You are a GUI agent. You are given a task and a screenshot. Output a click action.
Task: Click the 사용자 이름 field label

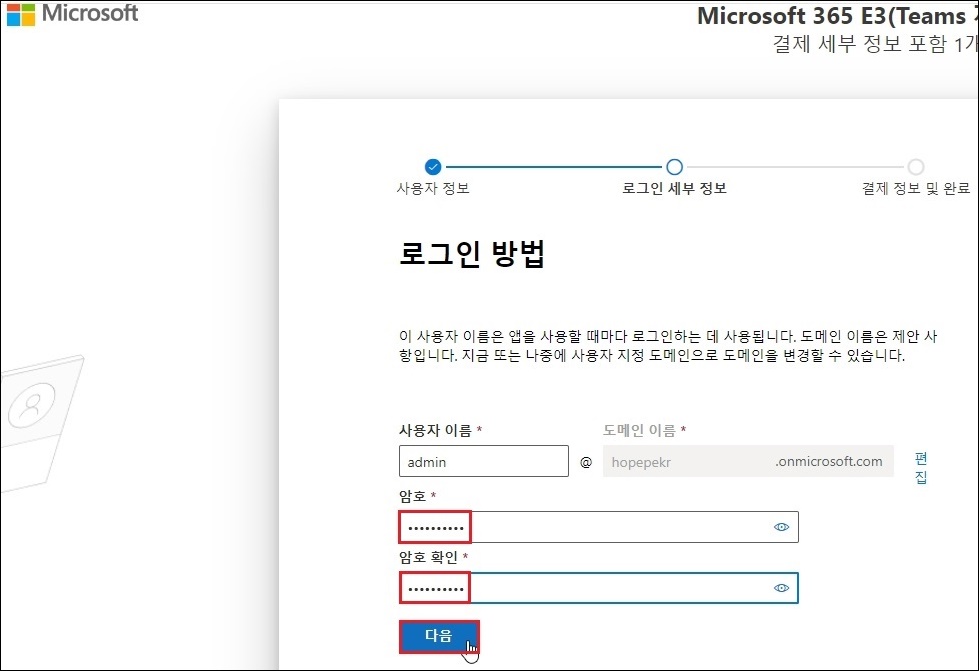tap(435, 430)
